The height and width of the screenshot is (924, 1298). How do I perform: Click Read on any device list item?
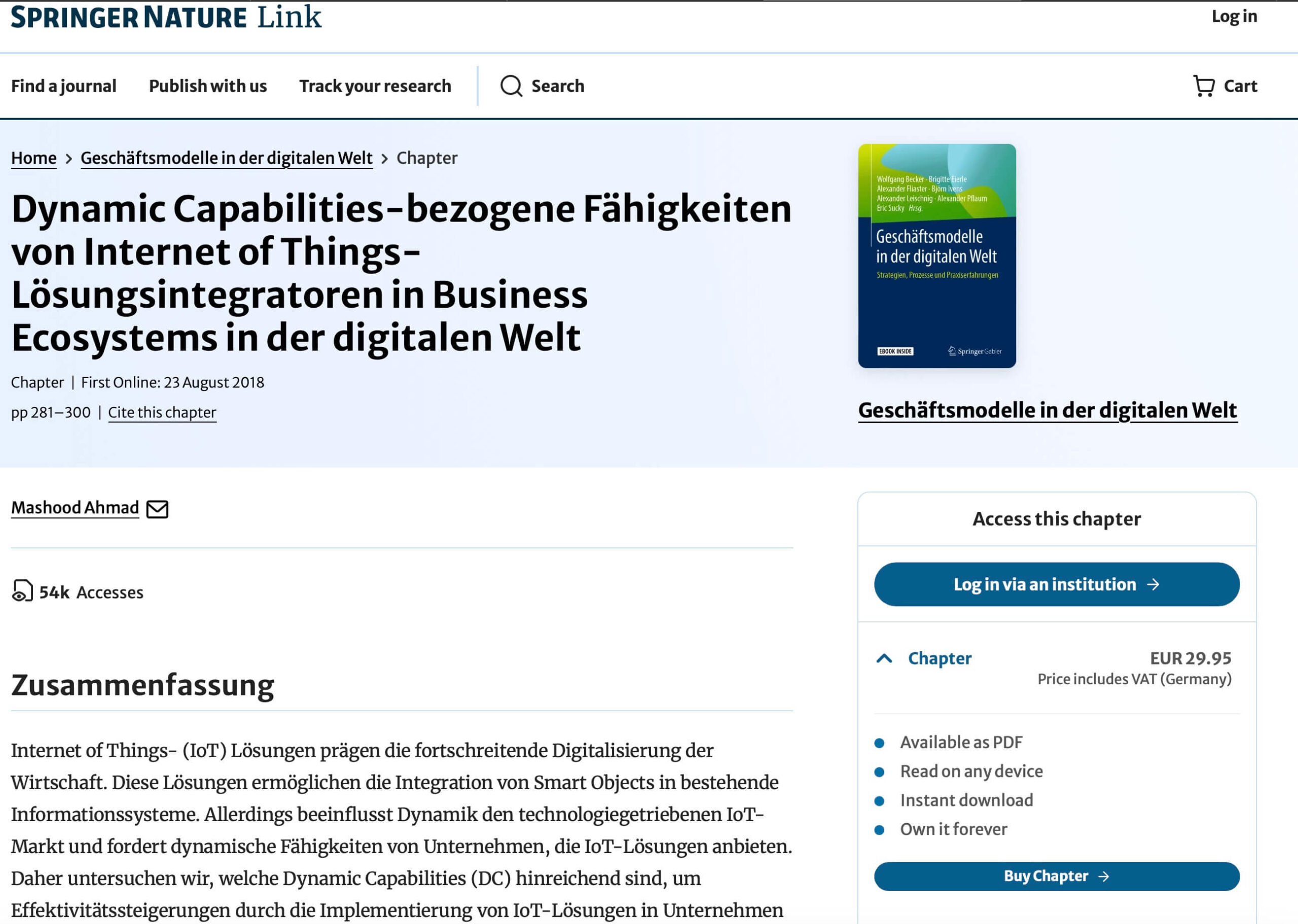(971, 771)
